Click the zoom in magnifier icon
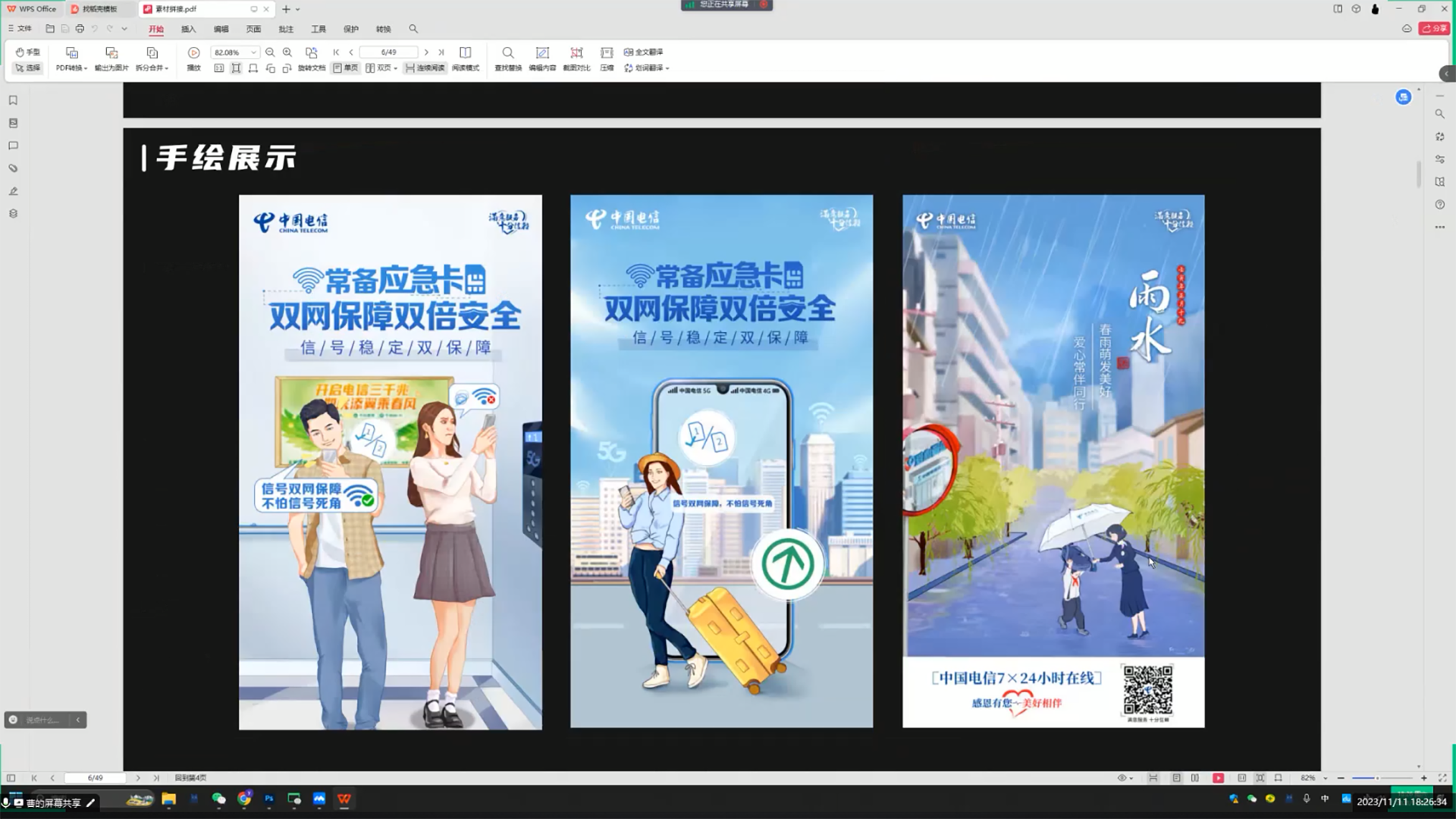 287,52
